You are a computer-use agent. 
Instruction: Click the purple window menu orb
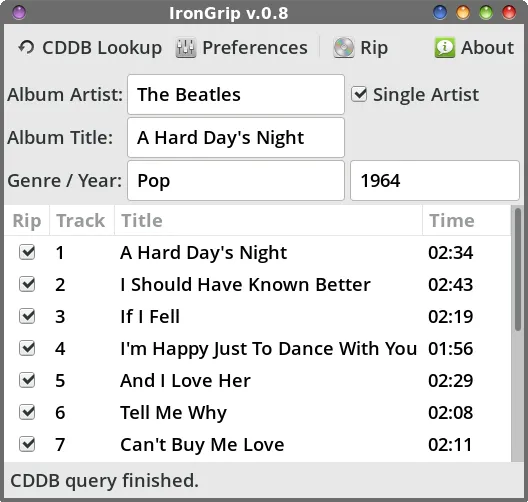(x=19, y=13)
